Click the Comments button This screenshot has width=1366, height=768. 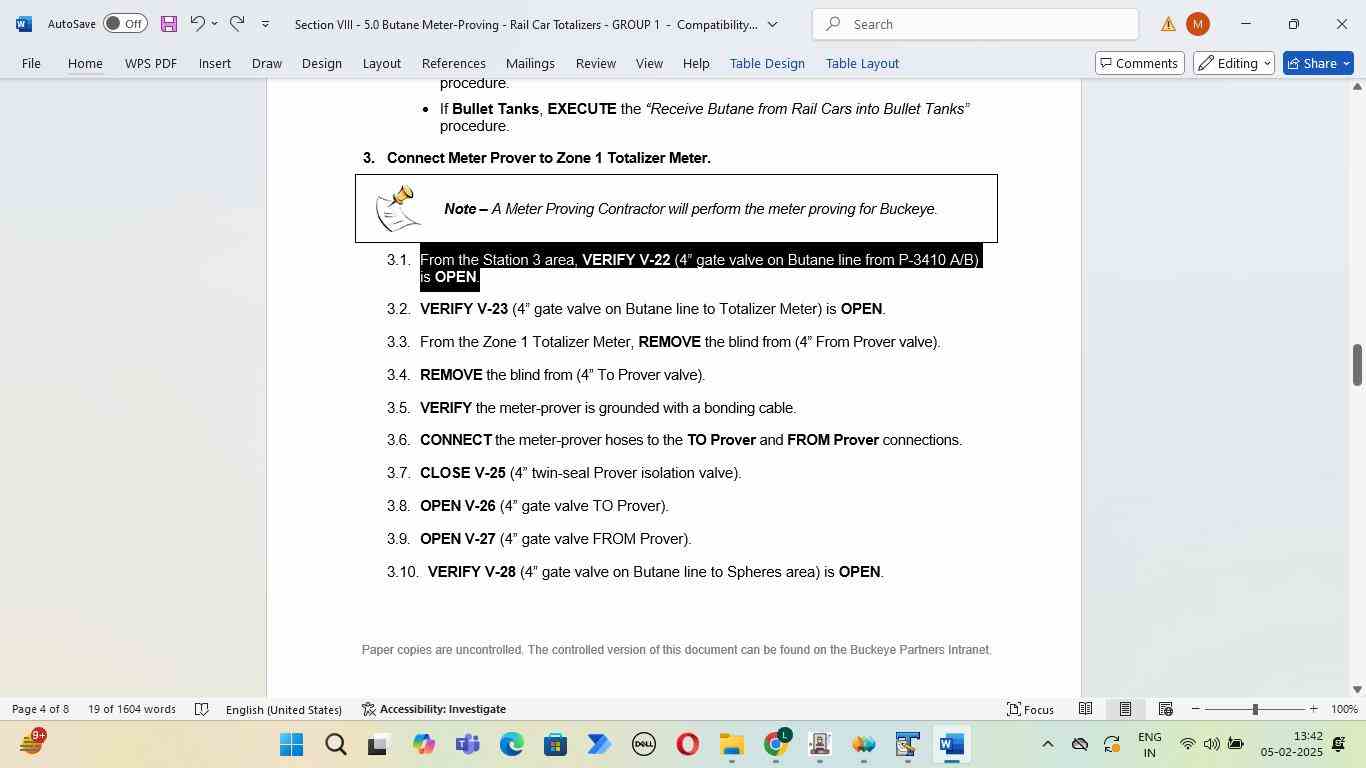(x=1140, y=63)
